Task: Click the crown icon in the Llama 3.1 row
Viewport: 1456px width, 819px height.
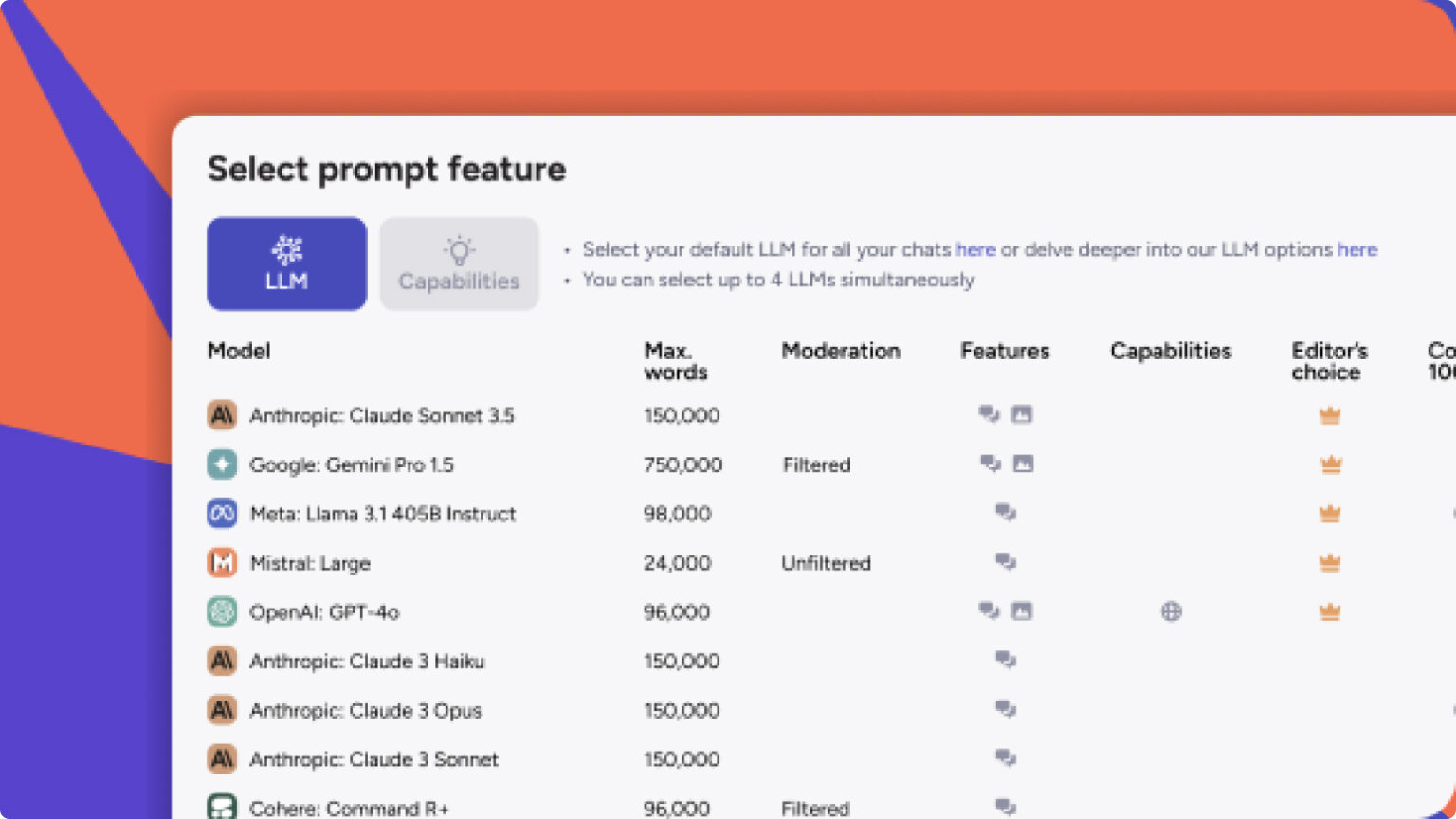Action: coord(1330,514)
